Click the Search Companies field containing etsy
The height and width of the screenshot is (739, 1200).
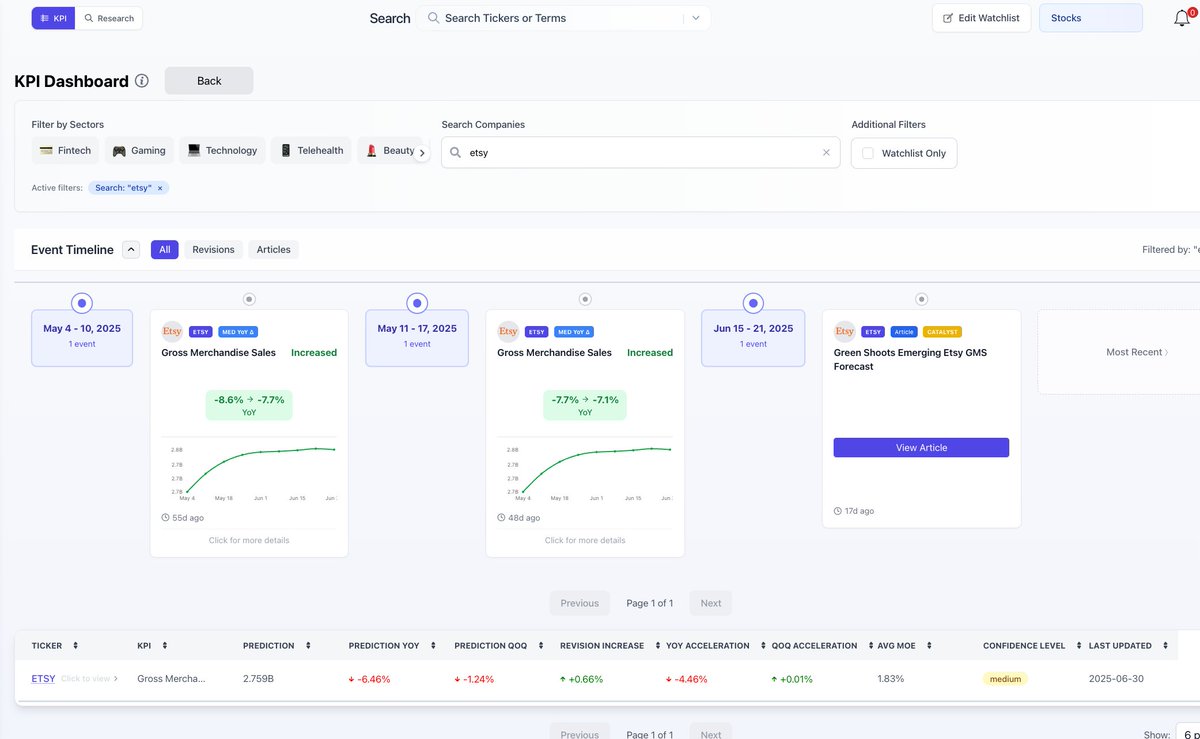click(x=640, y=153)
